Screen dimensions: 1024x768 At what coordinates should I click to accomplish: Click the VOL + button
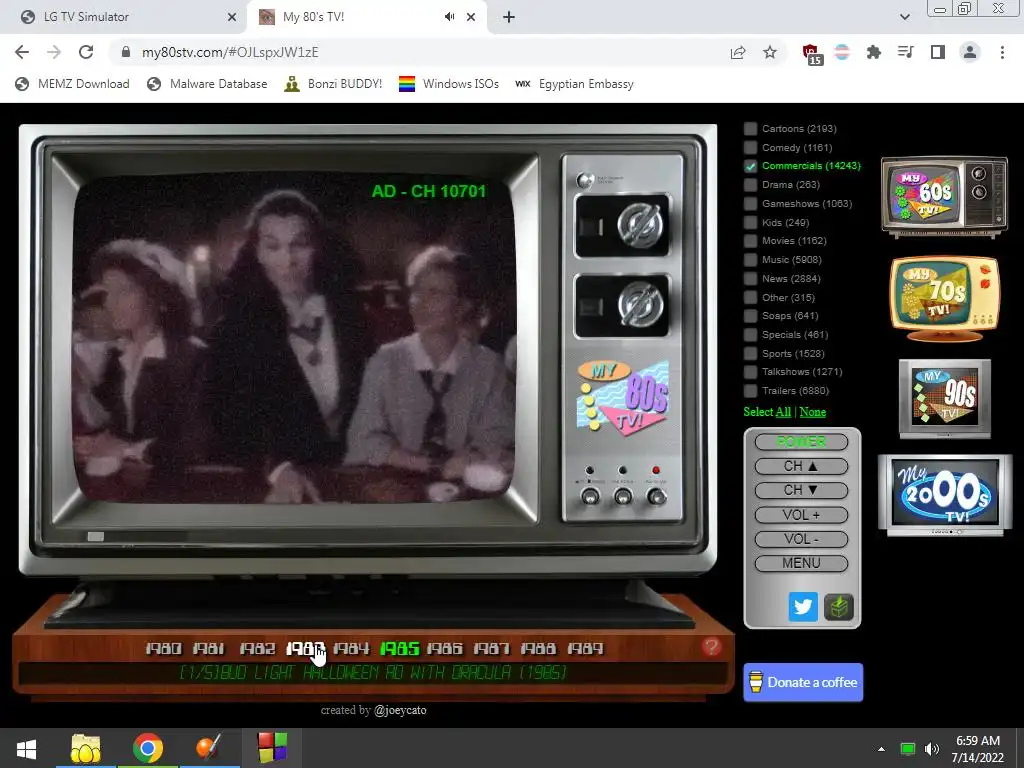click(x=801, y=515)
